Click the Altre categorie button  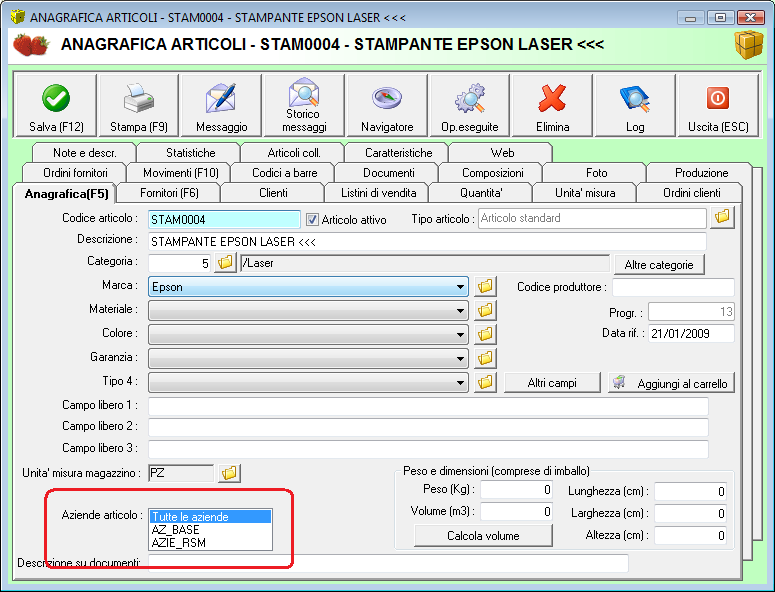click(659, 265)
